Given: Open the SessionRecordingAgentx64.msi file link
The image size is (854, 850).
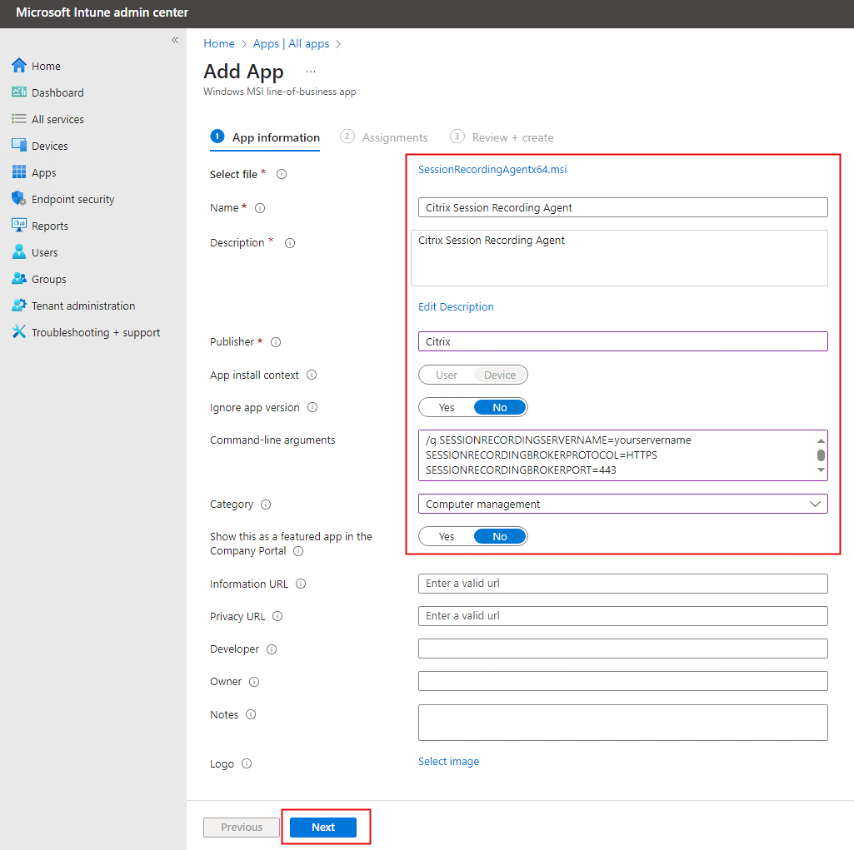Looking at the screenshot, I should click(492, 169).
